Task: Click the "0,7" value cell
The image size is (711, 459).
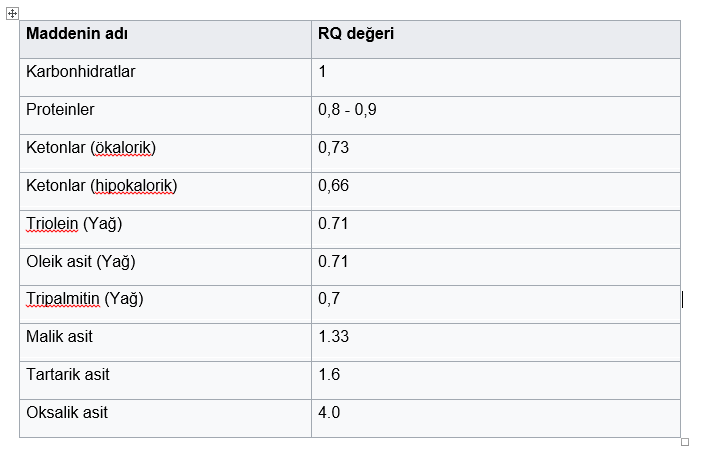Action: point(328,299)
